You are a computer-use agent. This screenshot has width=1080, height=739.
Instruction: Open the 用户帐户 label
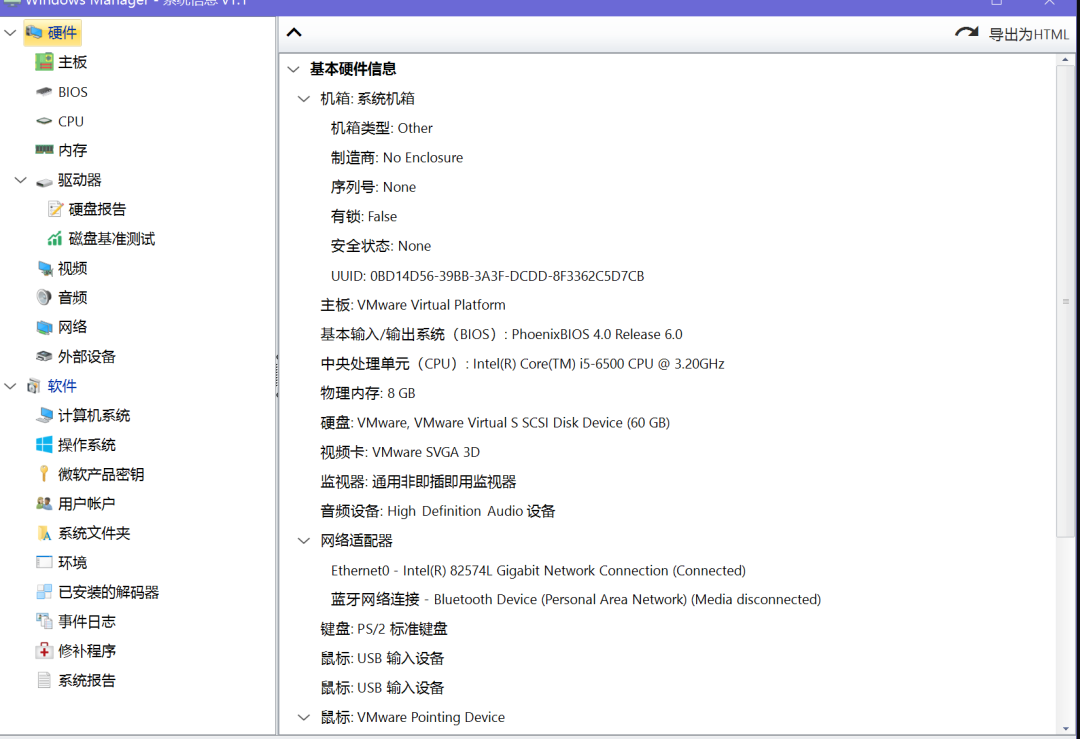click(x=87, y=503)
